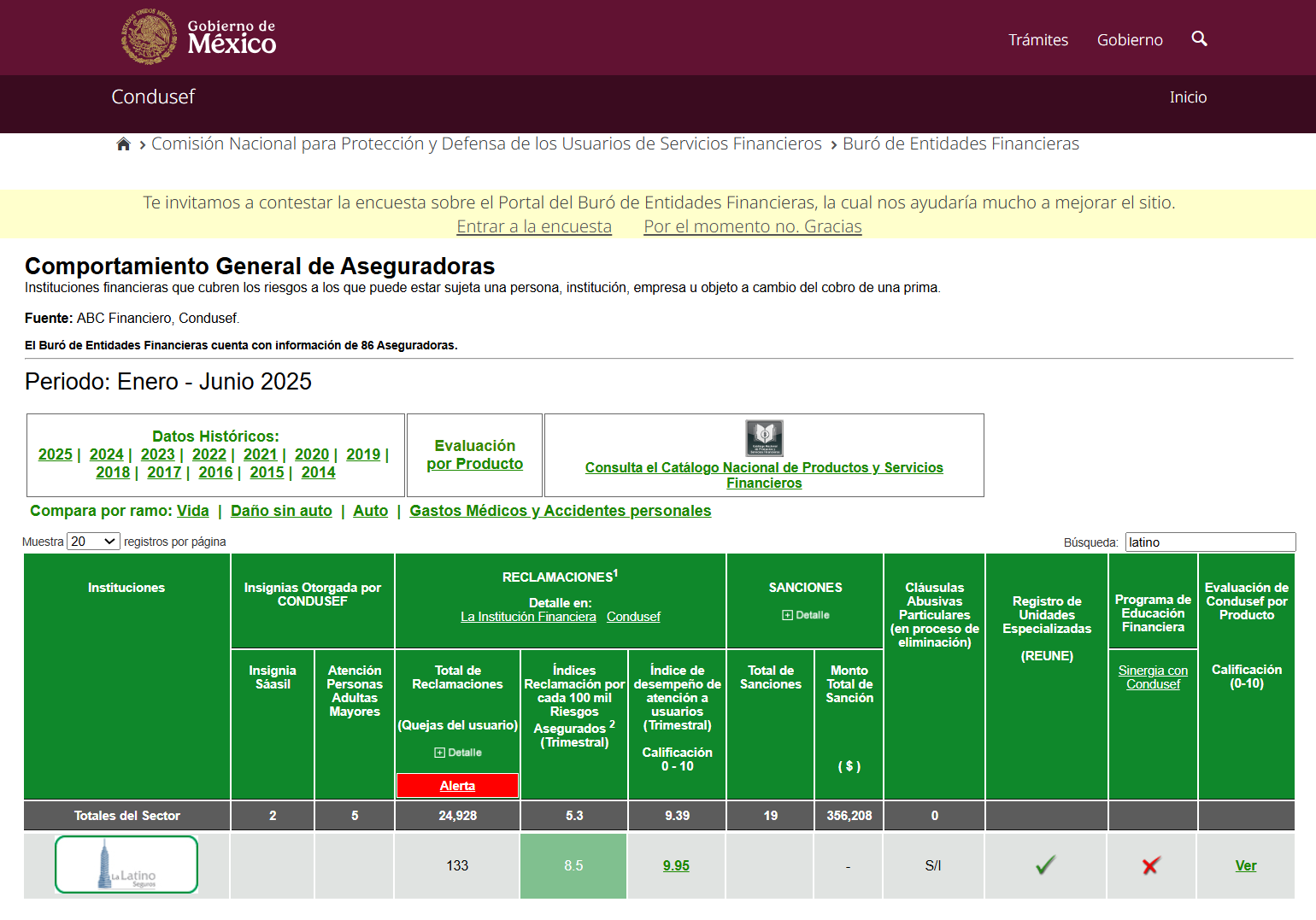Expand the Detalle plus under Sanciones
The height and width of the screenshot is (920, 1316).
pyautogui.click(x=805, y=615)
